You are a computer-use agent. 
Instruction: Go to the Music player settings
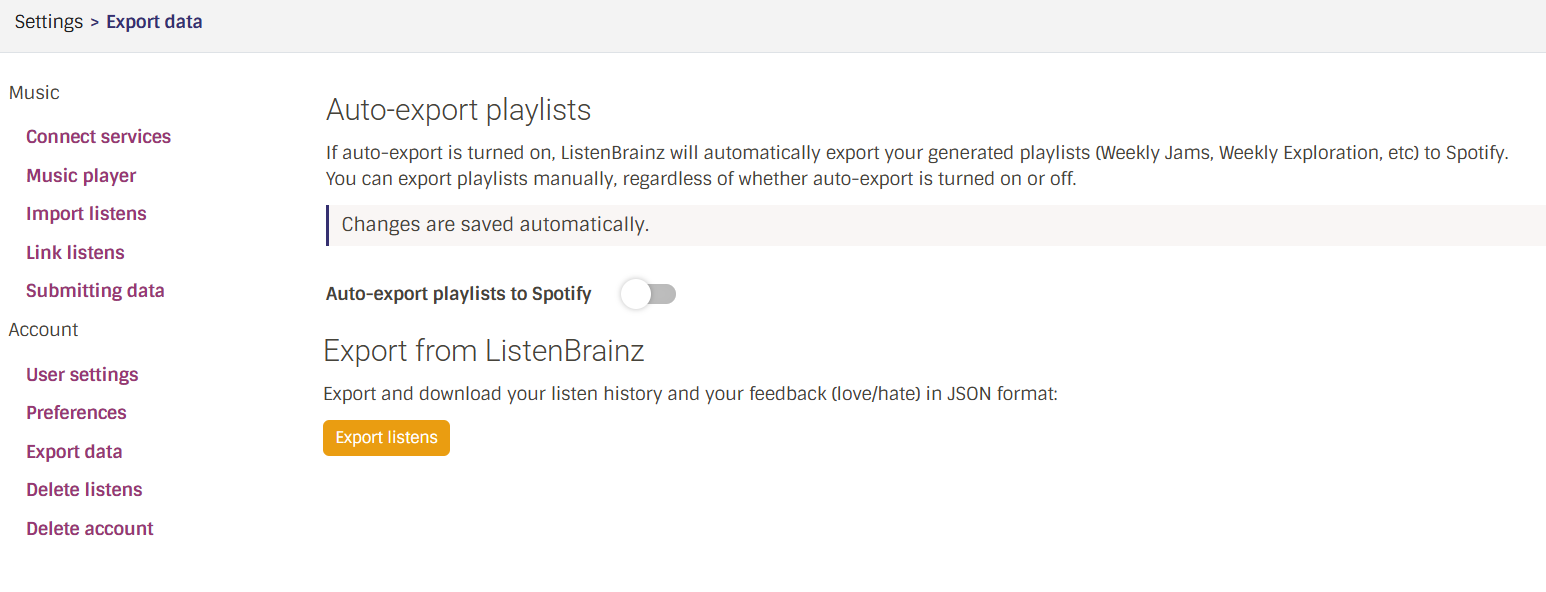click(x=81, y=176)
